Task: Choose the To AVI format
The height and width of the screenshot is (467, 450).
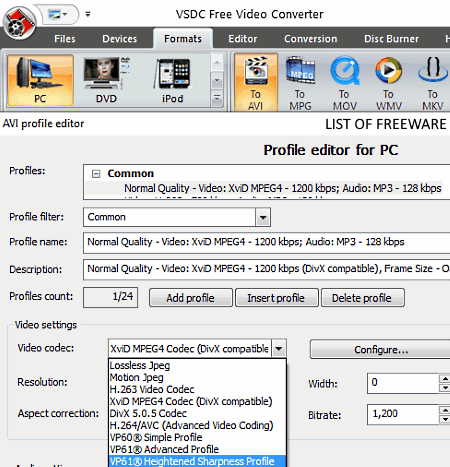Action: pos(256,83)
